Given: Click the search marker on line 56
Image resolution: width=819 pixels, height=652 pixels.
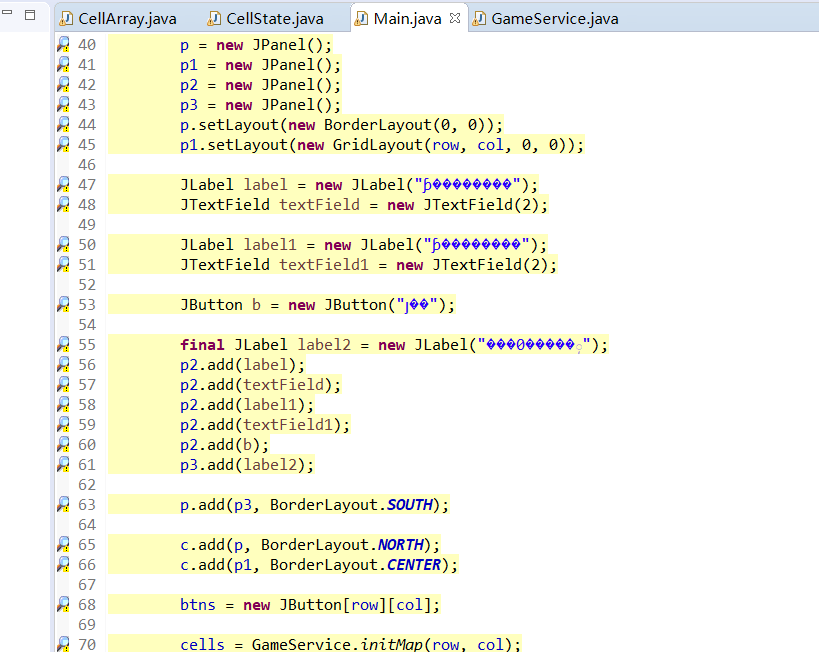Looking at the screenshot, I should pos(63,364).
